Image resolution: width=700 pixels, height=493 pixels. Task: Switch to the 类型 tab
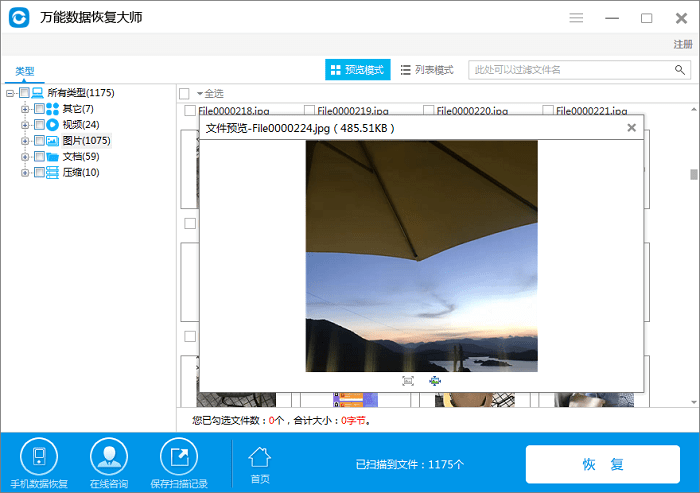coord(25,71)
